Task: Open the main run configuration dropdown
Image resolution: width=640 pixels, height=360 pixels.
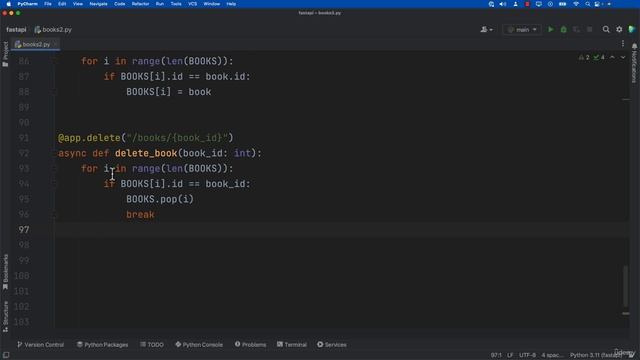Action: point(522,29)
